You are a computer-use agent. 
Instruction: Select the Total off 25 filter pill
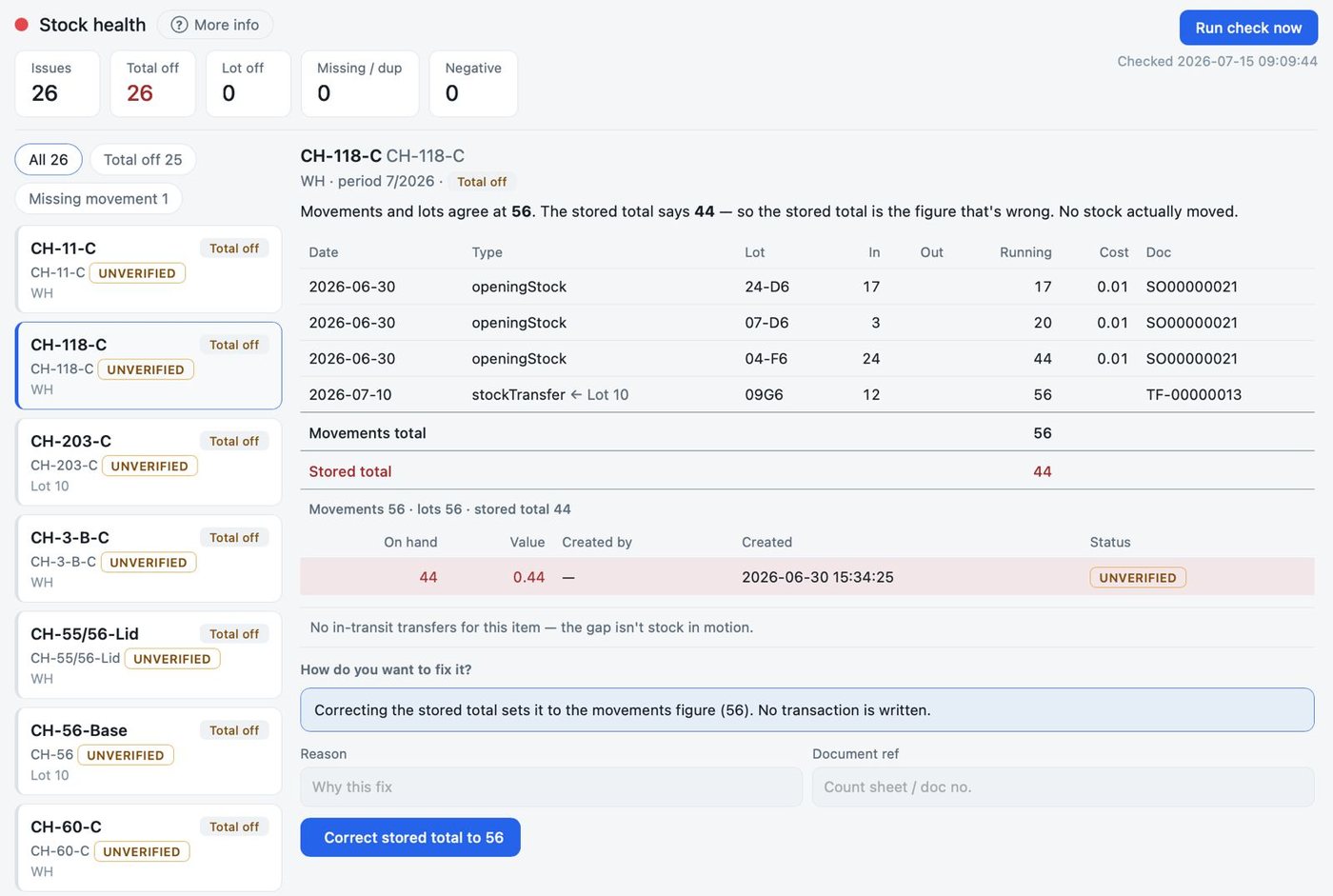143,159
